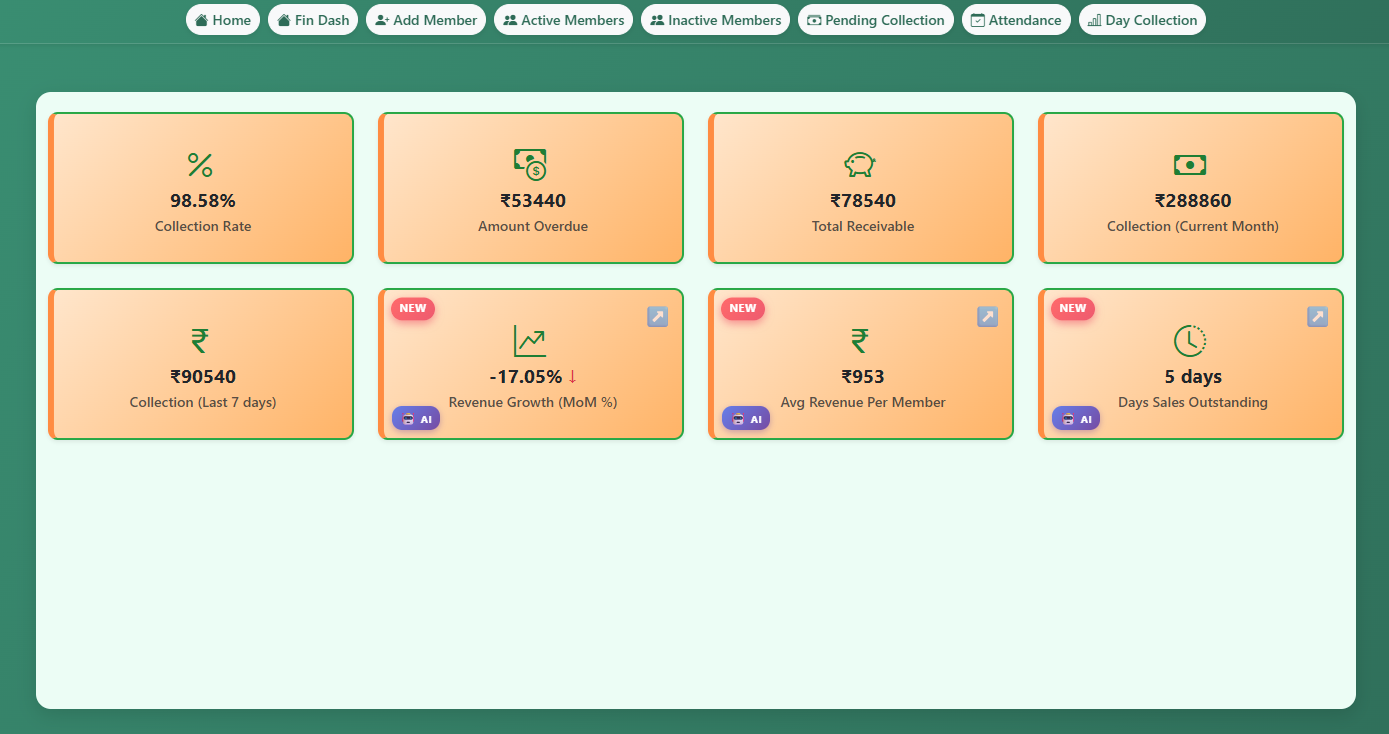This screenshot has height=734, width=1389.
Task: Click the NEW badge on Avg Revenue card
Action: [x=742, y=308]
